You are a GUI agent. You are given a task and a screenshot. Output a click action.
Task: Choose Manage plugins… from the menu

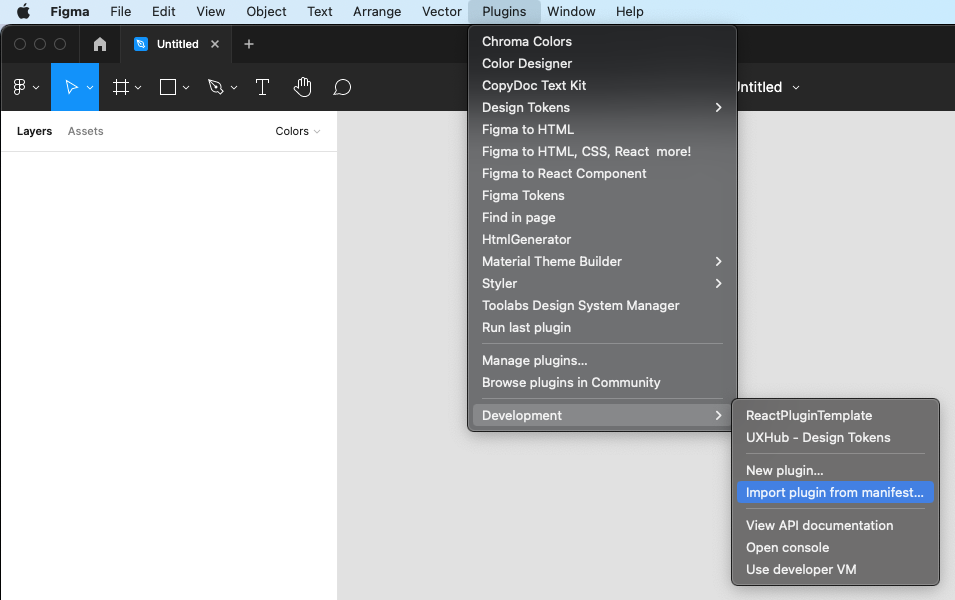[534, 360]
